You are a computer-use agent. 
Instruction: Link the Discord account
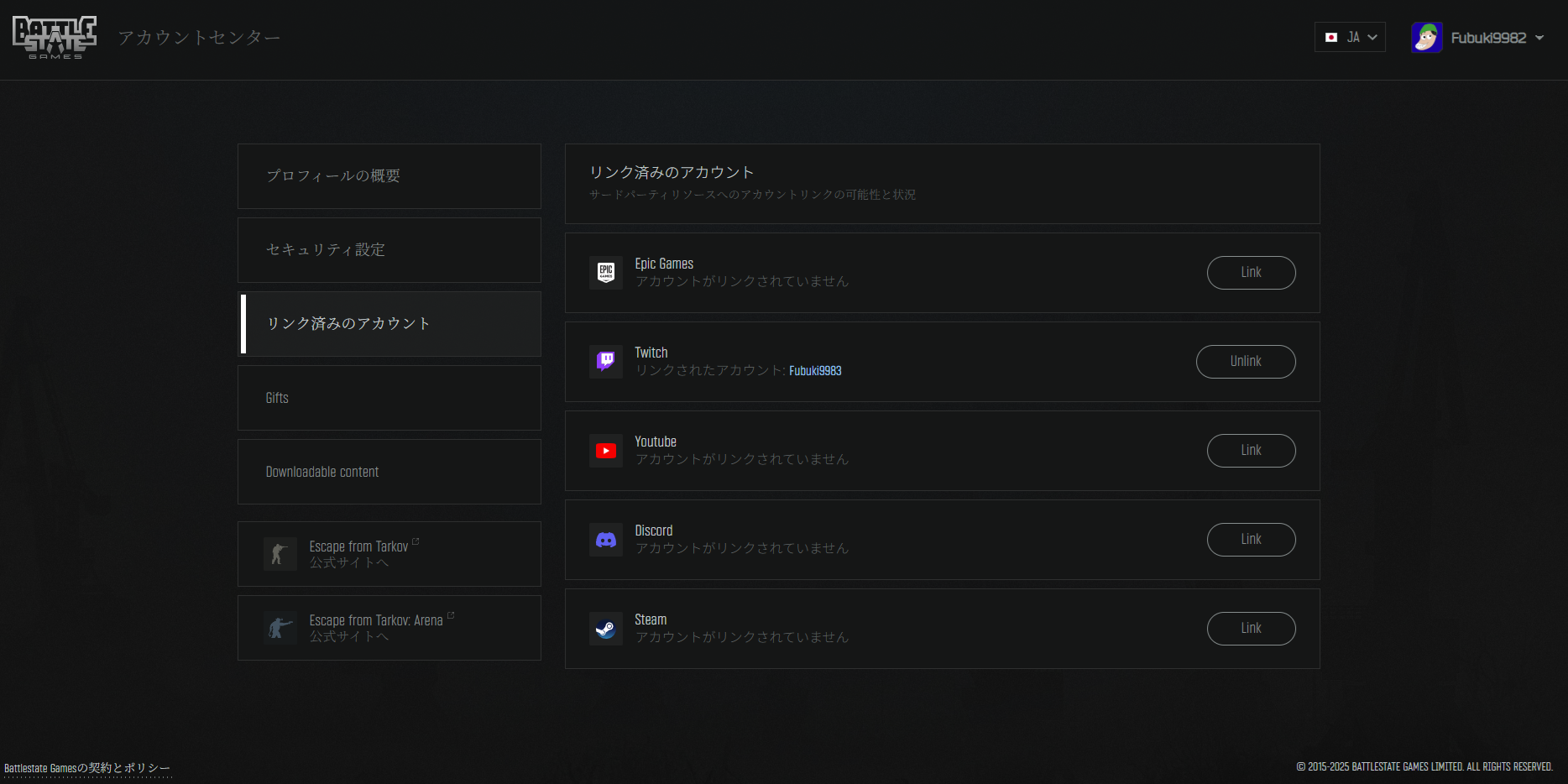tap(1251, 540)
